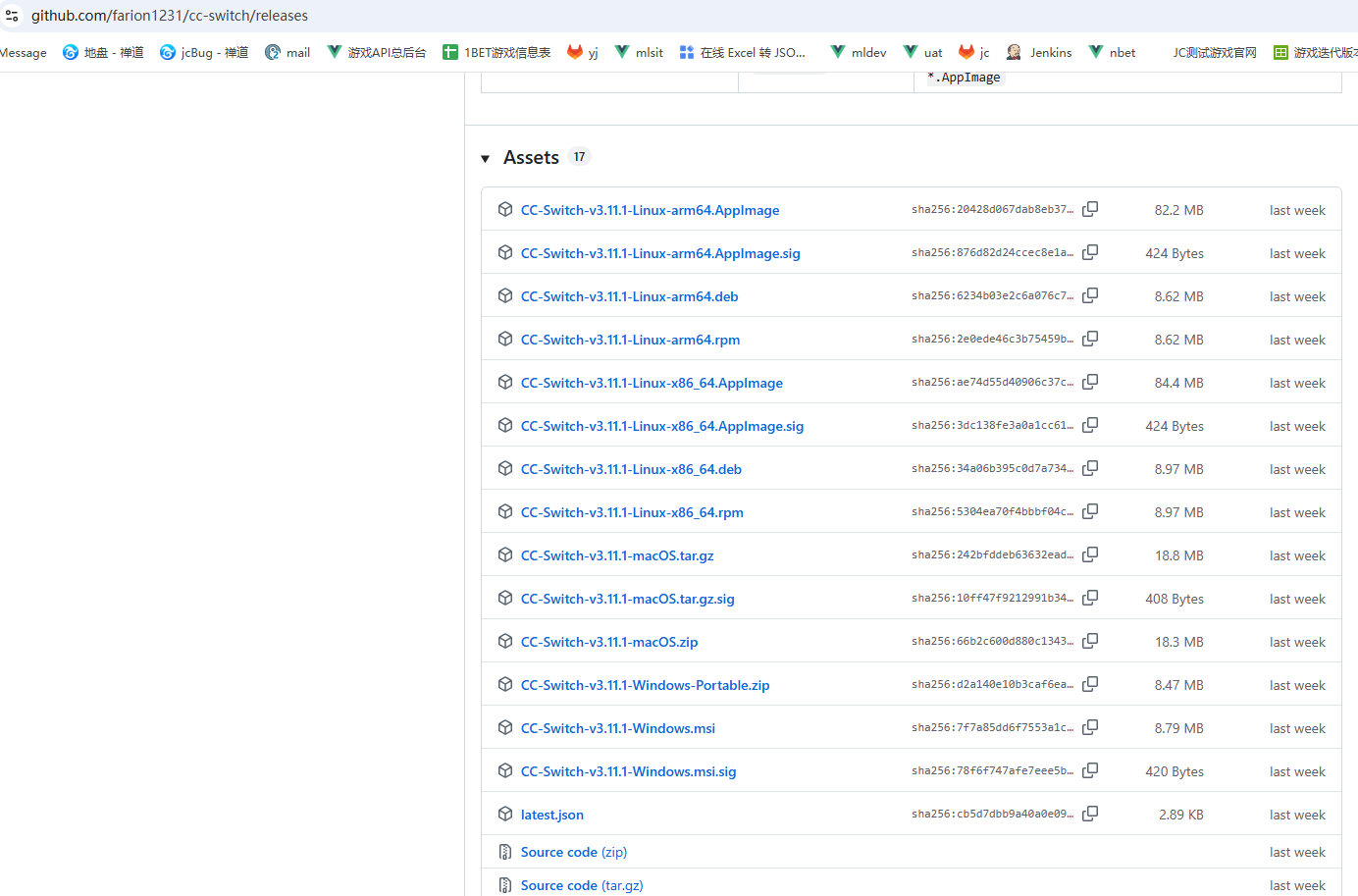Download CC-Switch-v3.11.1-Linux-x86_64.AppImage.sig
Viewport: 1358px width, 896px height.
tap(662, 426)
